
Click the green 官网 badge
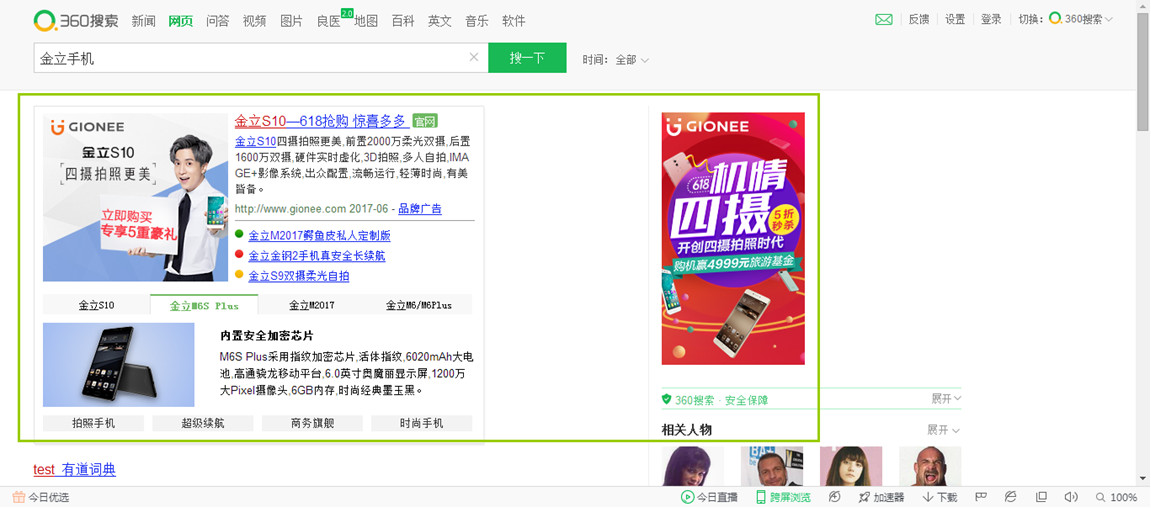(x=424, y=121)
